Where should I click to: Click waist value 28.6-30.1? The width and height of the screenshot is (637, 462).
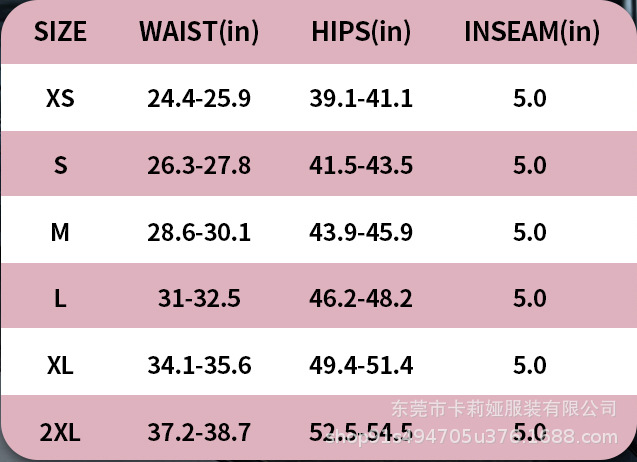(199, 232)
